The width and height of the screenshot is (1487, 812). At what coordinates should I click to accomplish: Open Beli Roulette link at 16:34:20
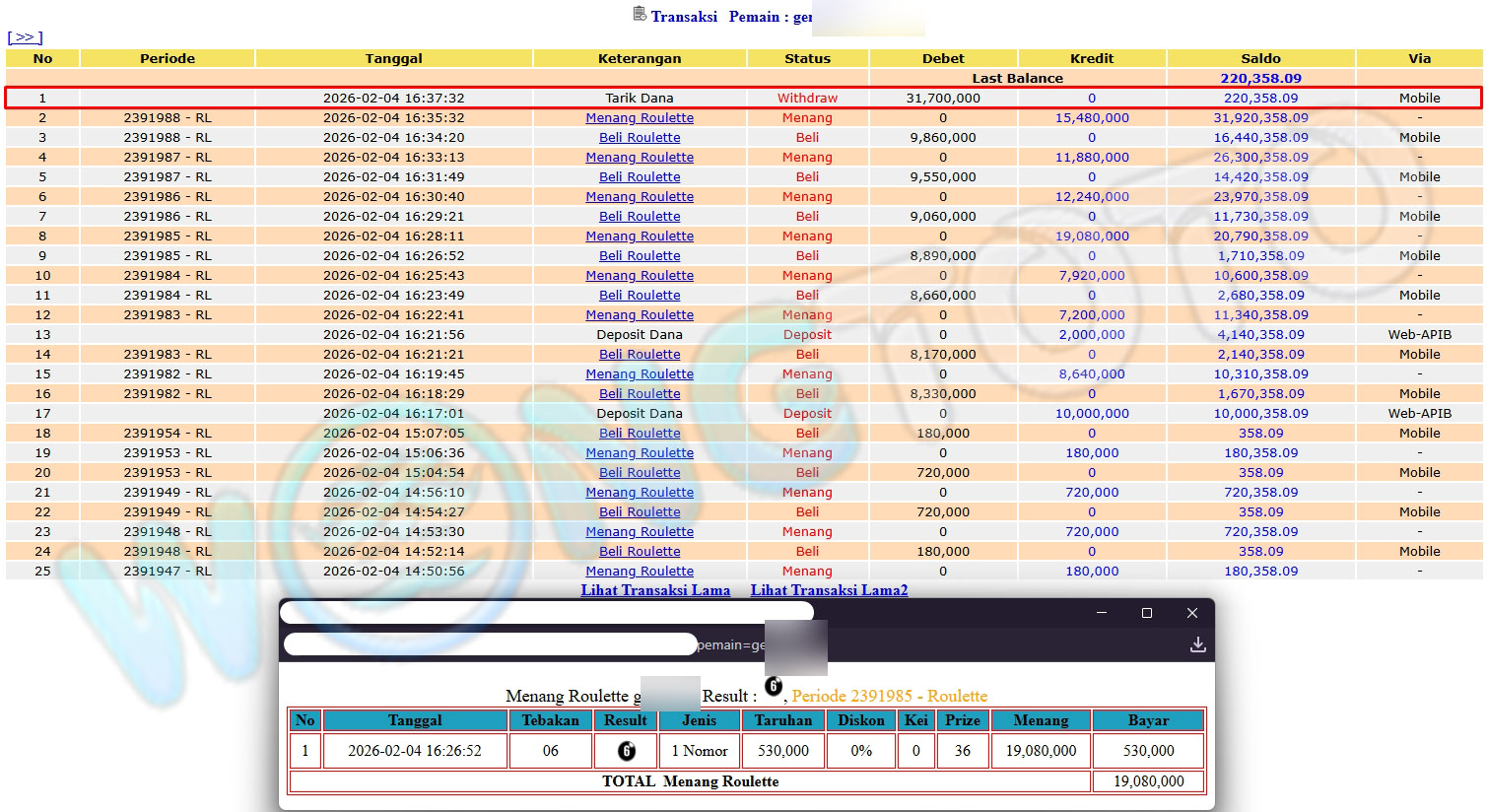coord(640,138)
